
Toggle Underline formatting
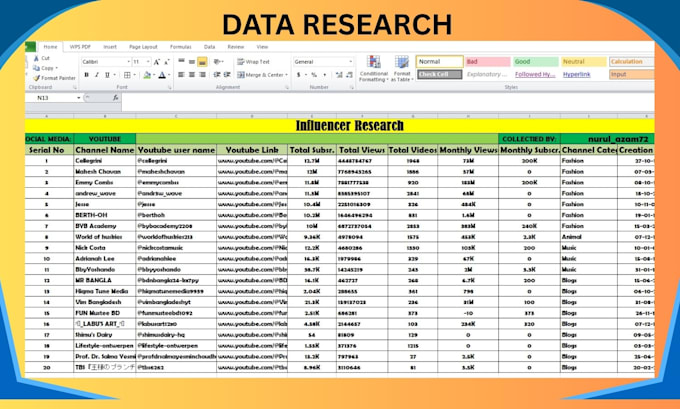[x=107, y=75]
